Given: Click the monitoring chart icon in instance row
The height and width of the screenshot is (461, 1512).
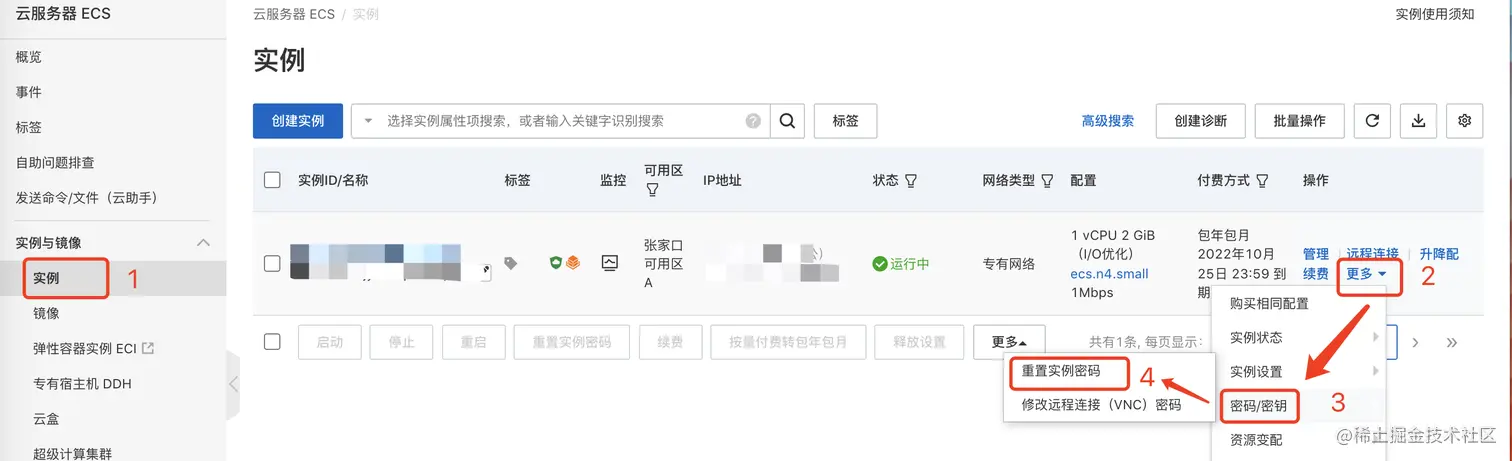Looking at the screenshot, I should tap(610, 263).
